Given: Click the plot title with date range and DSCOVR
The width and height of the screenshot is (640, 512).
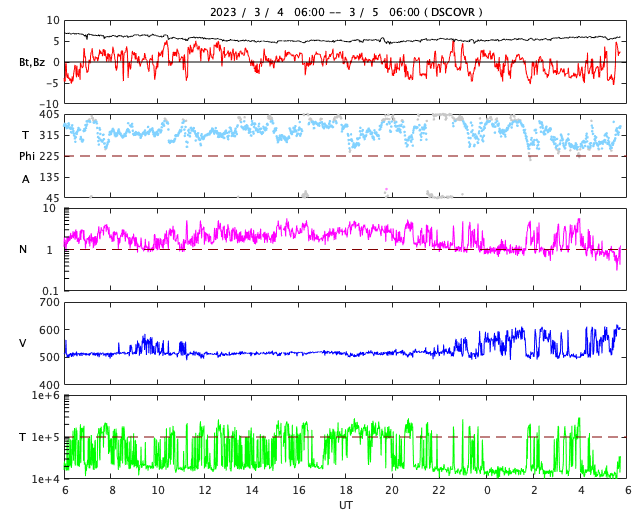Looking at the screenshot, I should [x=345, y=12].
